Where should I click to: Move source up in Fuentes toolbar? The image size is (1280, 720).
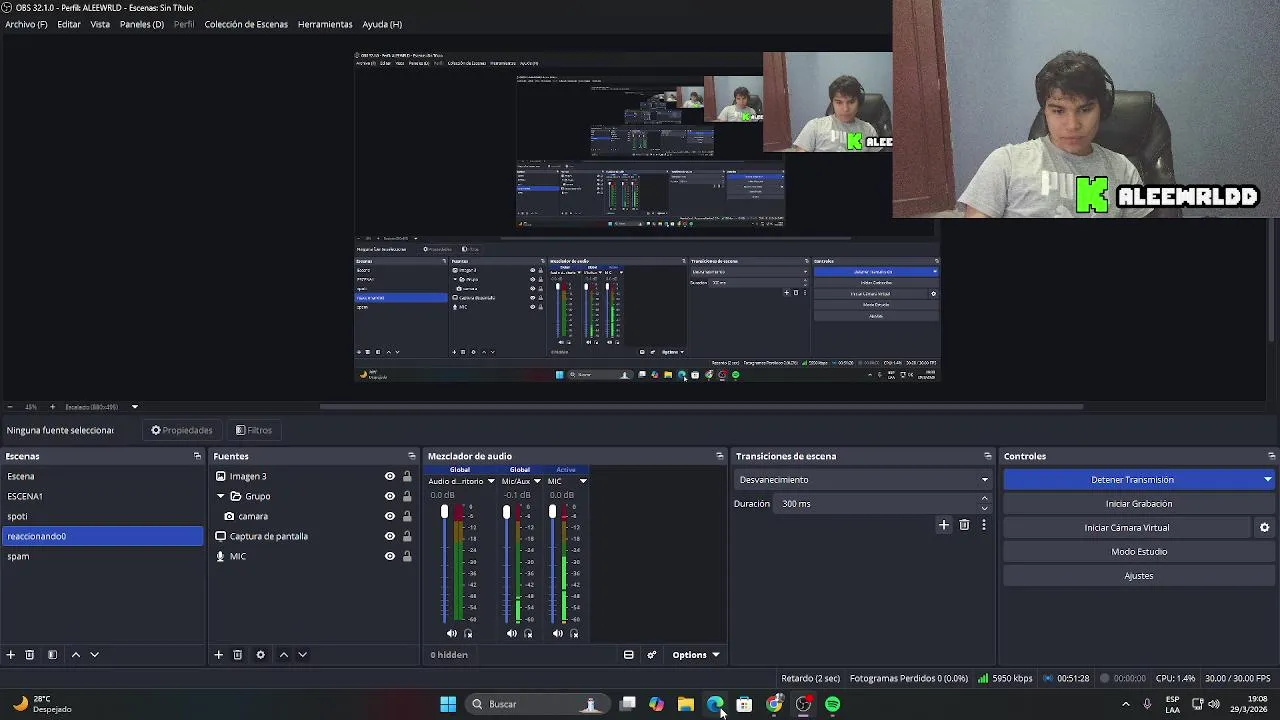[x=284, y=655]
